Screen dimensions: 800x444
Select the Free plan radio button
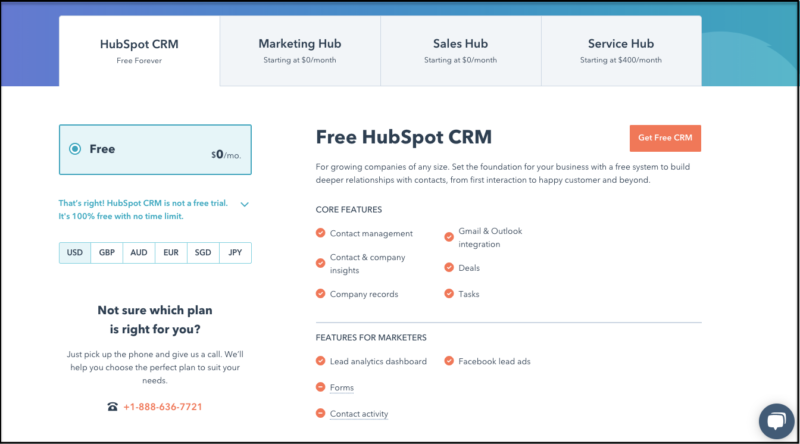[75, 149]
